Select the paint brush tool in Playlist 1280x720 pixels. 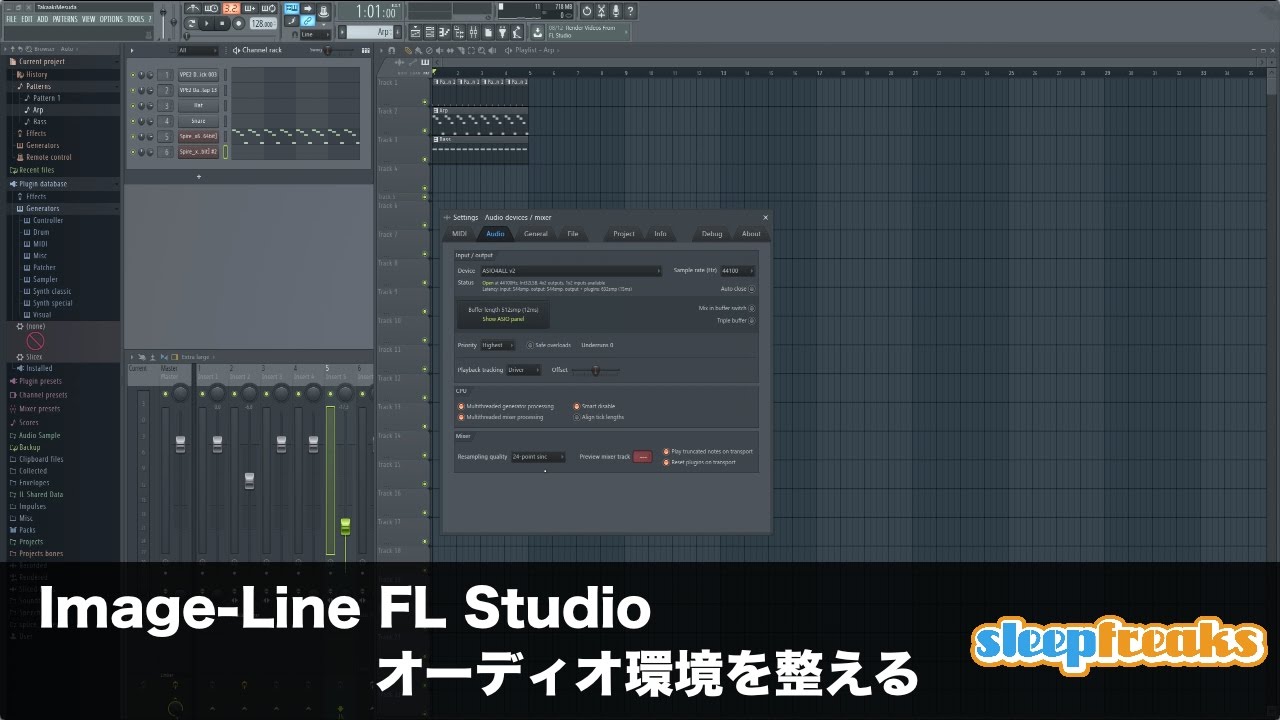418,50
